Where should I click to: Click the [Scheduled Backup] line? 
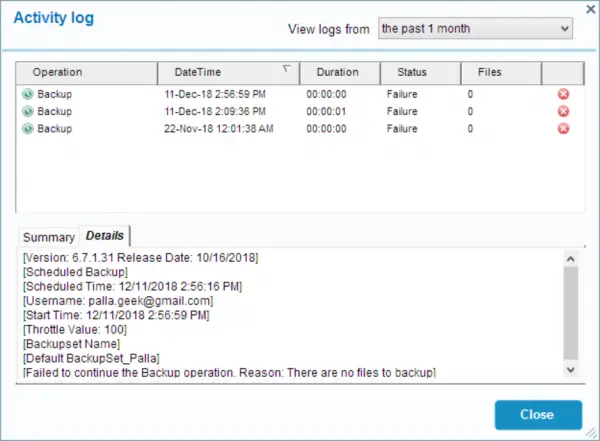pyautogui.click(x=75, y=272)
